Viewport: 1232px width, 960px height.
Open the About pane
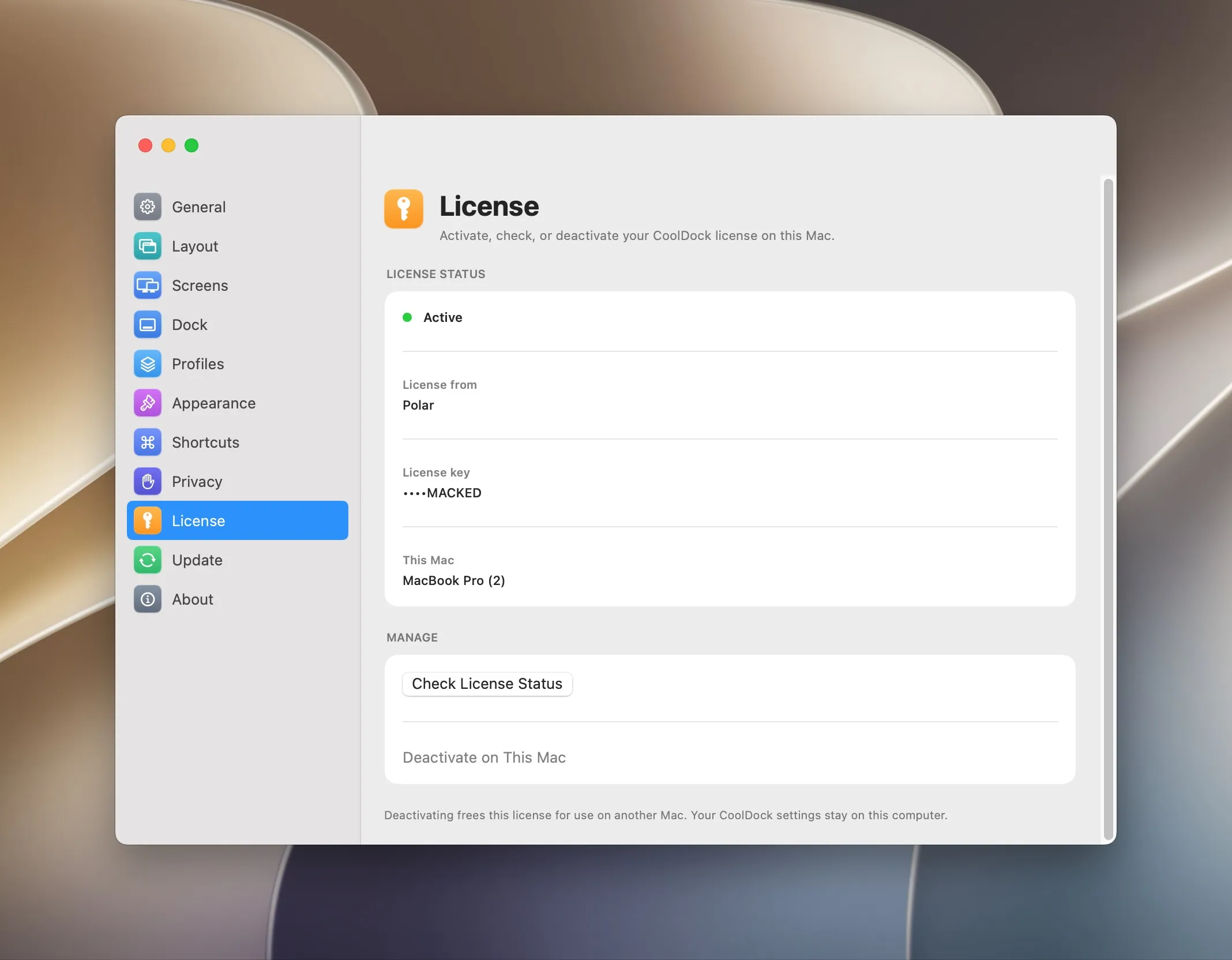pos(238,599)
